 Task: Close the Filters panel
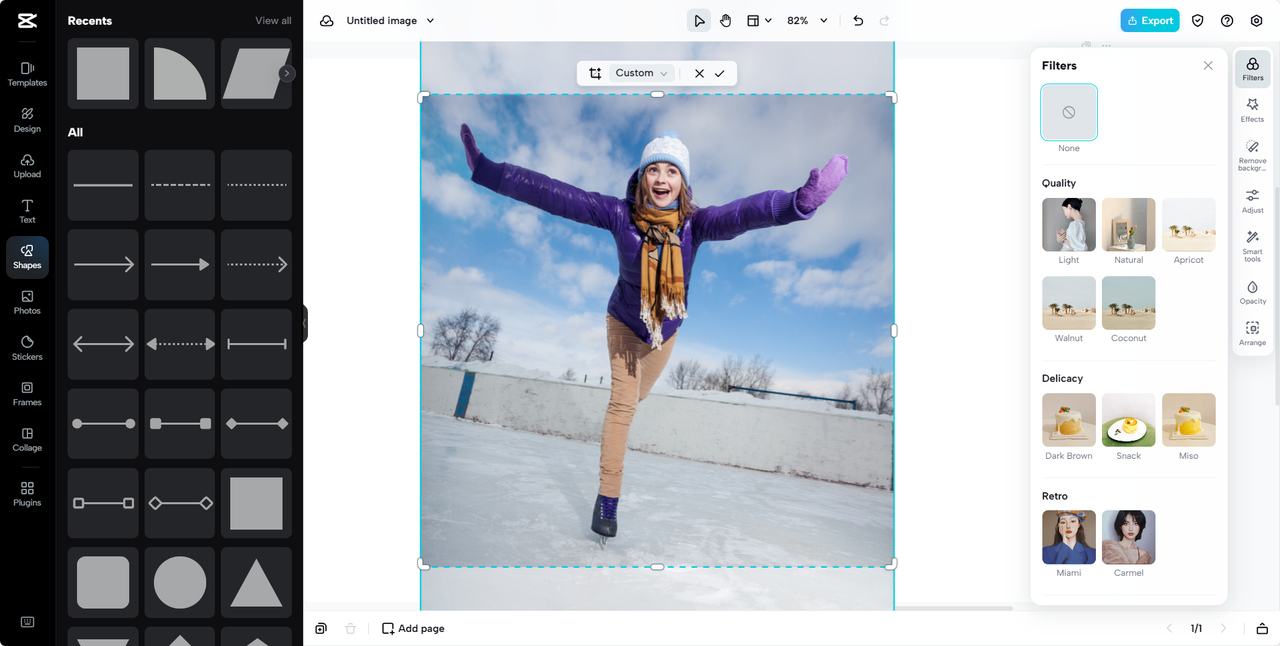click(1208, 66)
